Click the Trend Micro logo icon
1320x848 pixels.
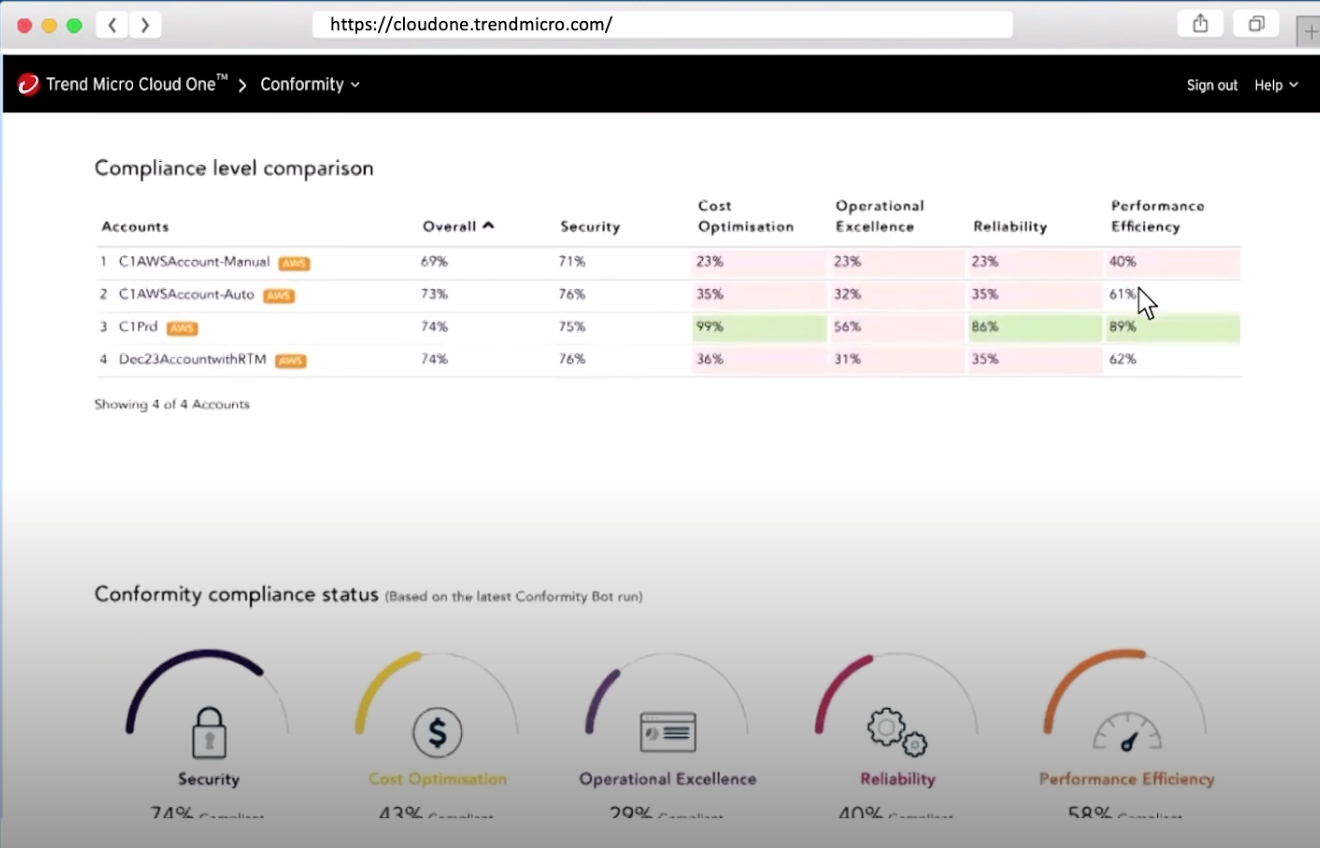tap(28, 84)
